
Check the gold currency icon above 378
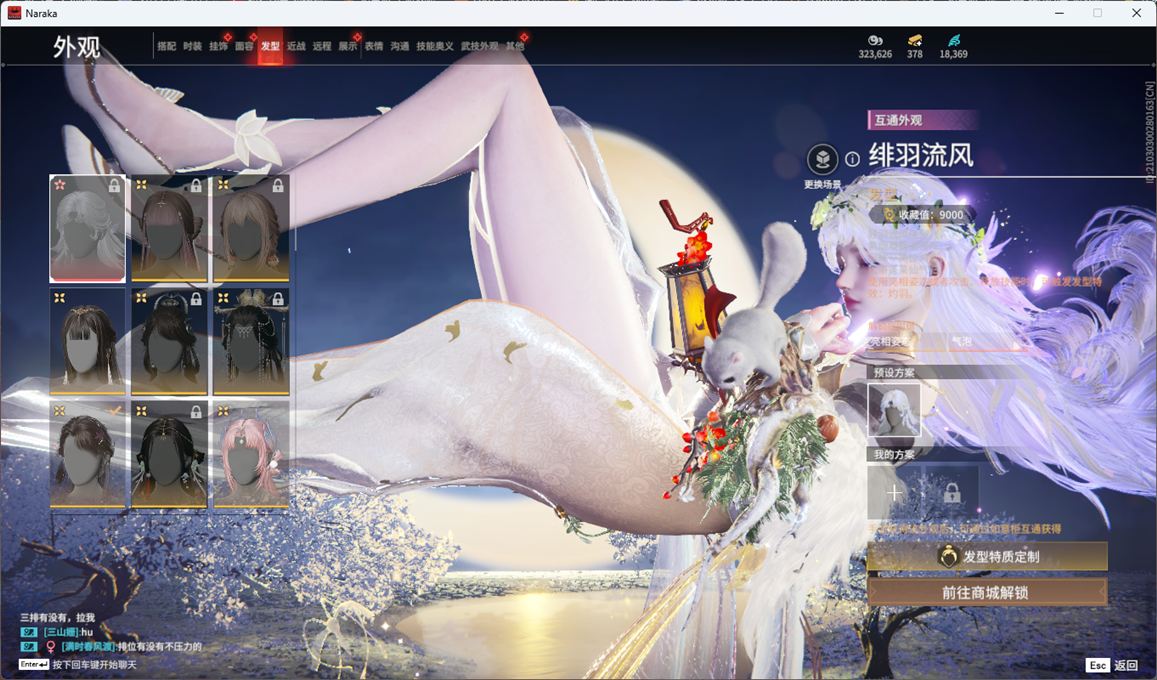point(915,41)
